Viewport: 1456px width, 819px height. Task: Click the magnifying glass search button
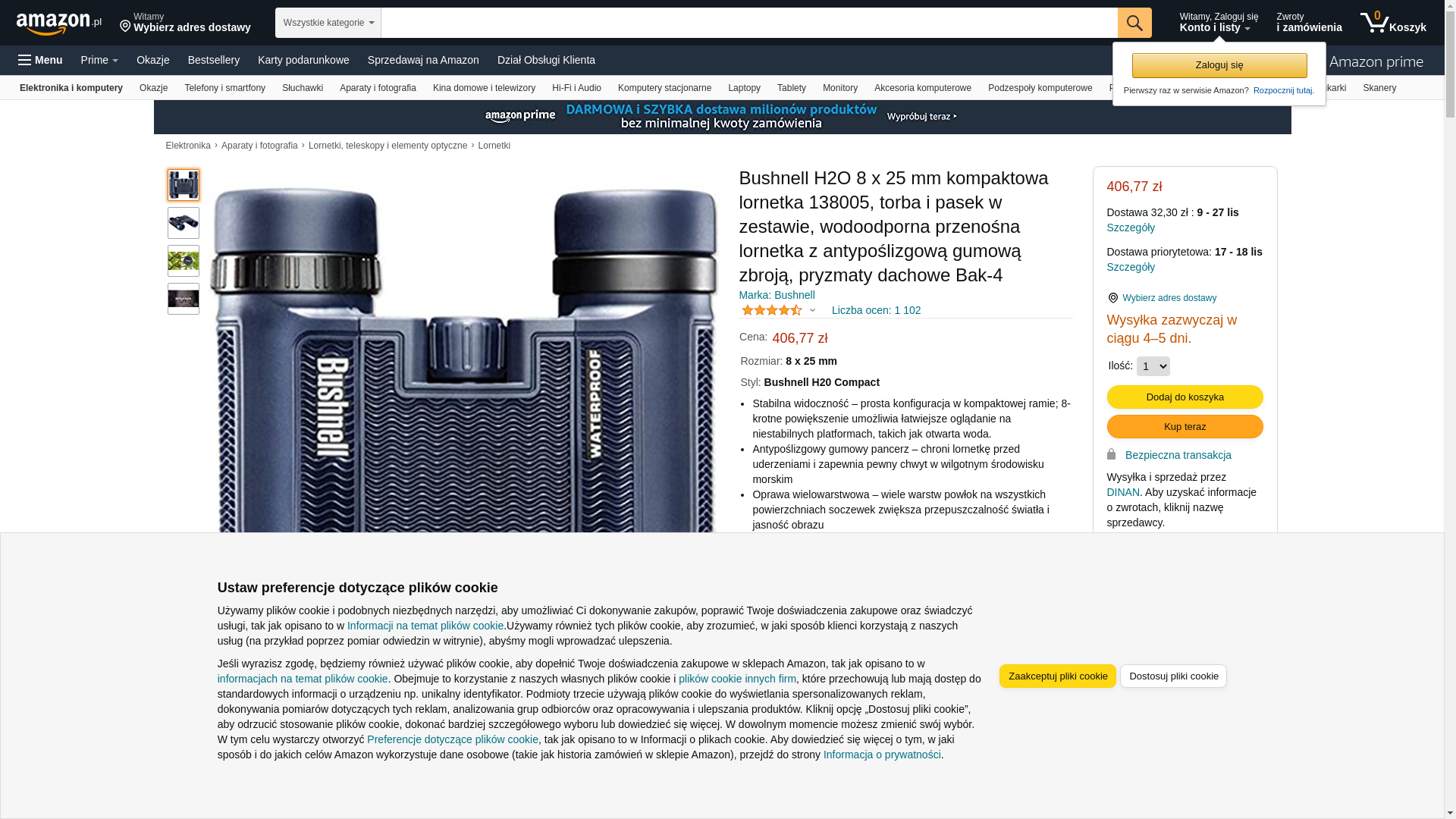(x=1134, y=23)
